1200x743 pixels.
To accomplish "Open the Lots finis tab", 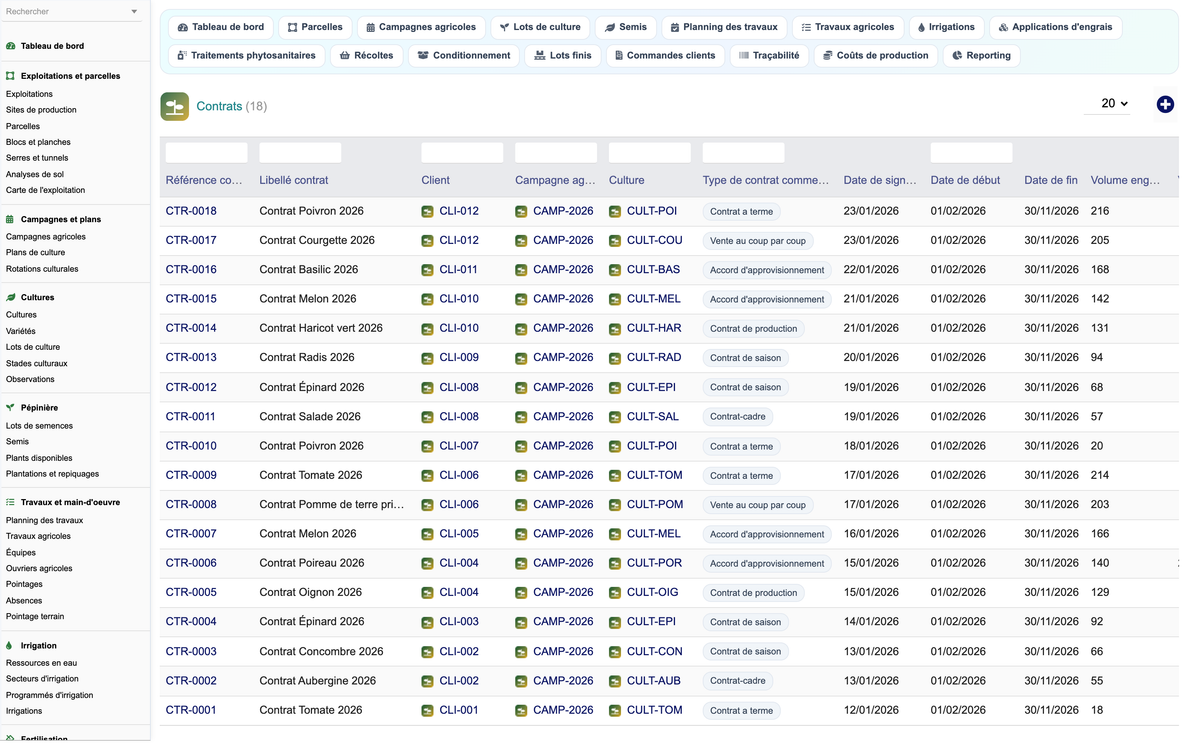I will (563, 56).
